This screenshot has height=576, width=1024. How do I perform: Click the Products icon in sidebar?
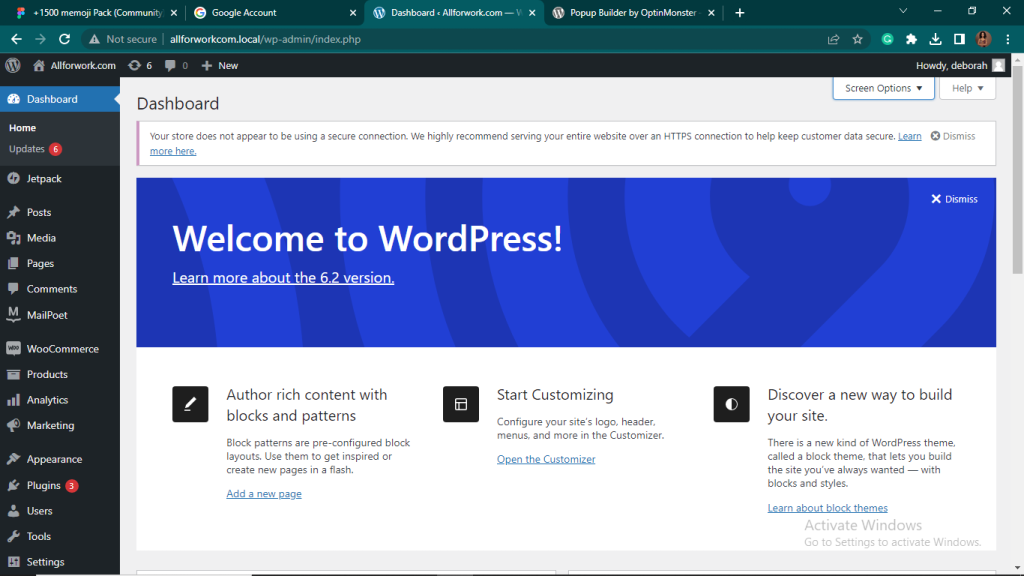click(14, 374)
